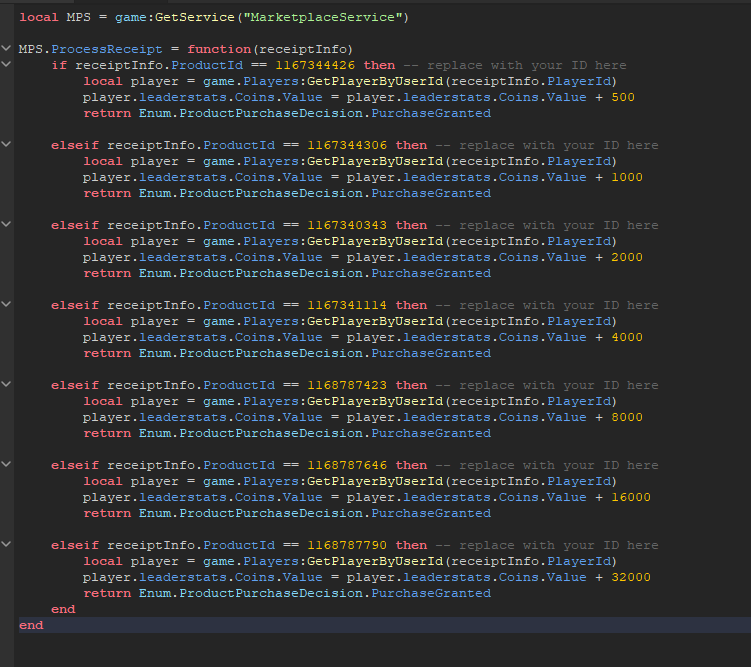Click the product ID 1167344426
This screenshot has height=667, width=751.
(x=315, y=65)
